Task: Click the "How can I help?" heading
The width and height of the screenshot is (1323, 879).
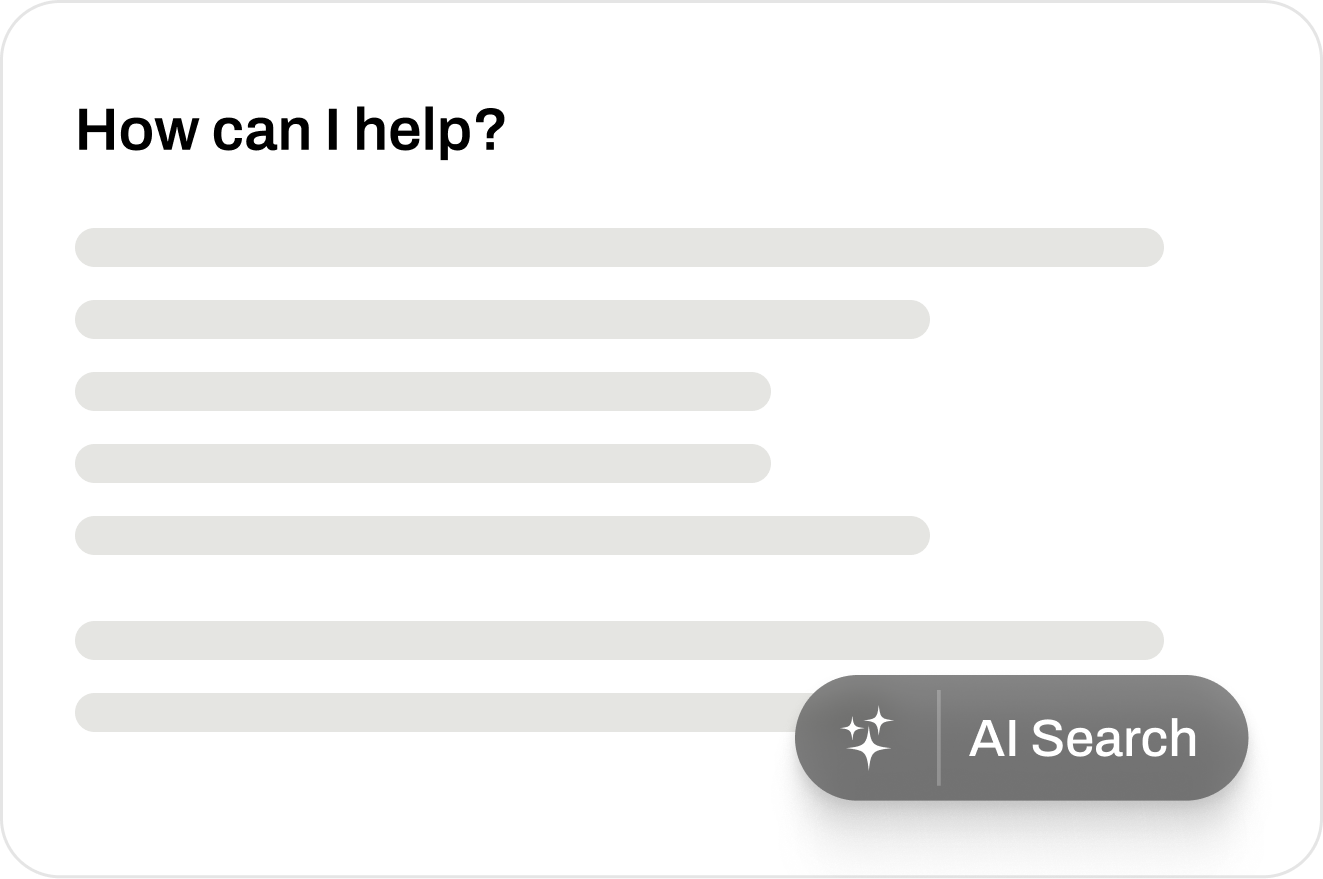Action: click(x=291, y=130)
